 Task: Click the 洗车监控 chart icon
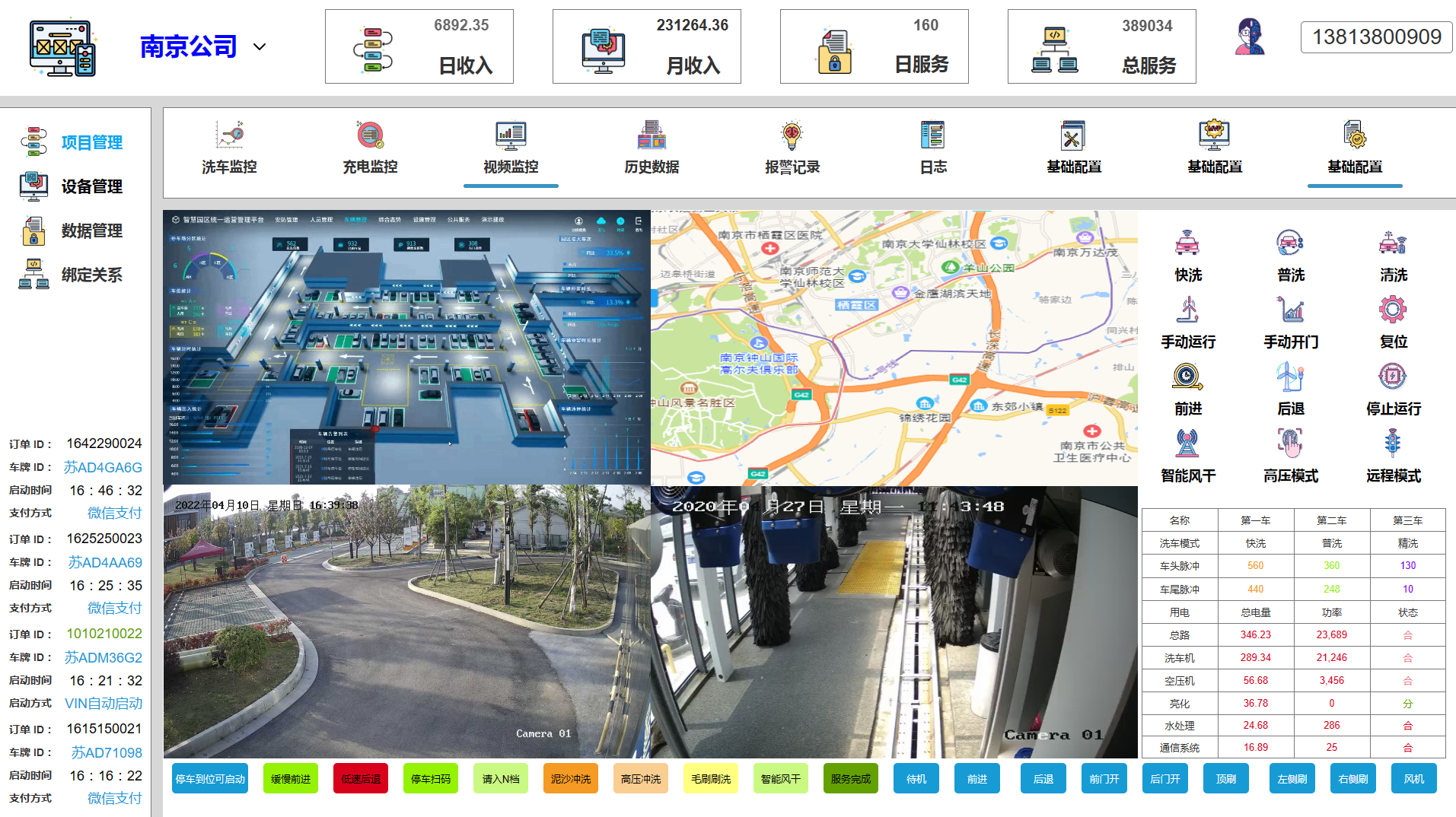coord(229,135)
